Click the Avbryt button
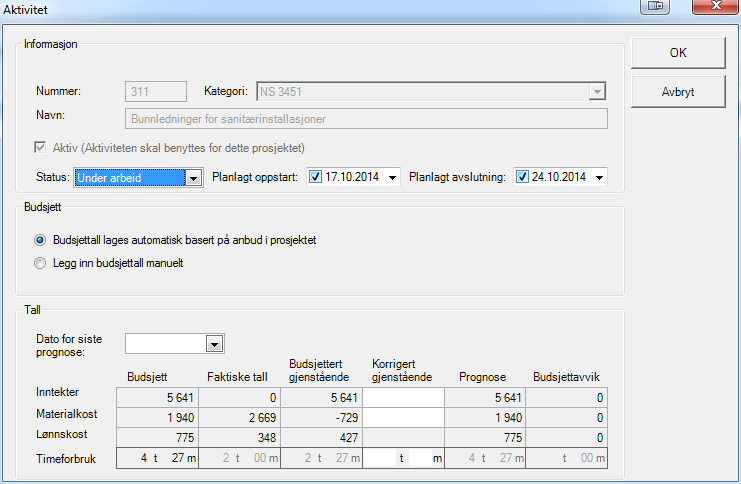This screenshot has width=741, height=484. [x=678, y=92]
